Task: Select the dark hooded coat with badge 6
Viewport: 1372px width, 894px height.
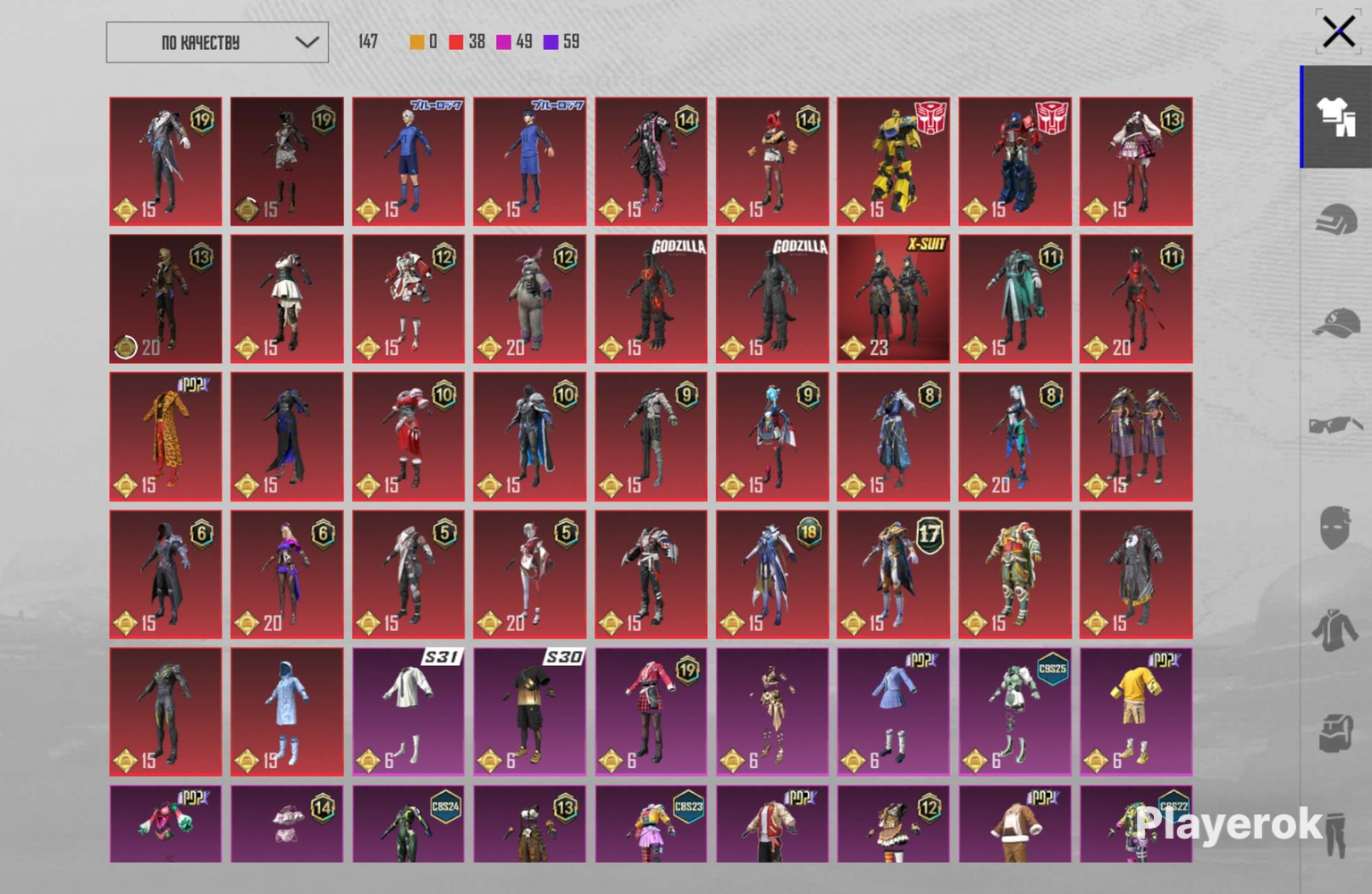Action: click(165, 574)
